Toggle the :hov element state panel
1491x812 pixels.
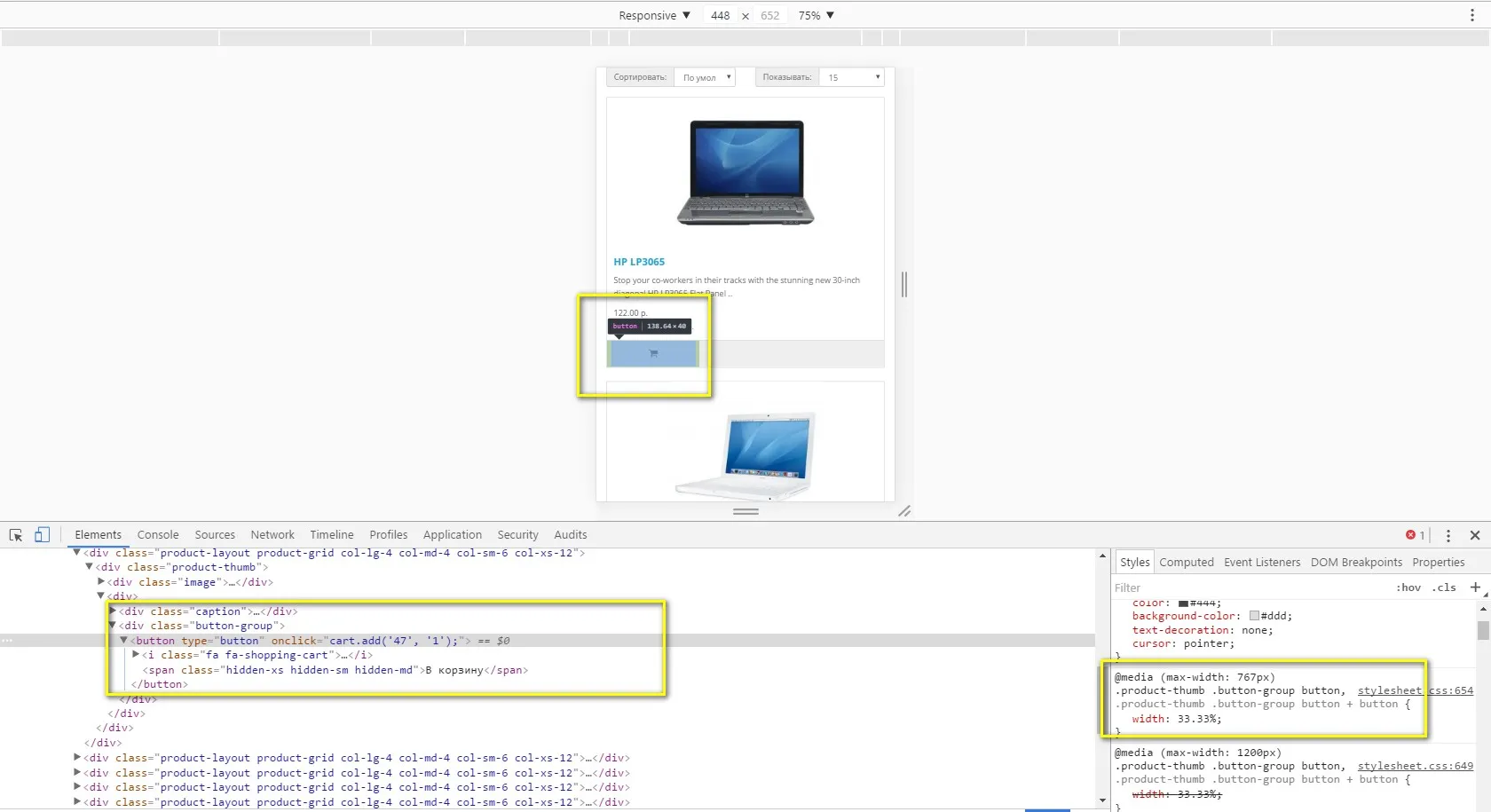point(1408,587)
